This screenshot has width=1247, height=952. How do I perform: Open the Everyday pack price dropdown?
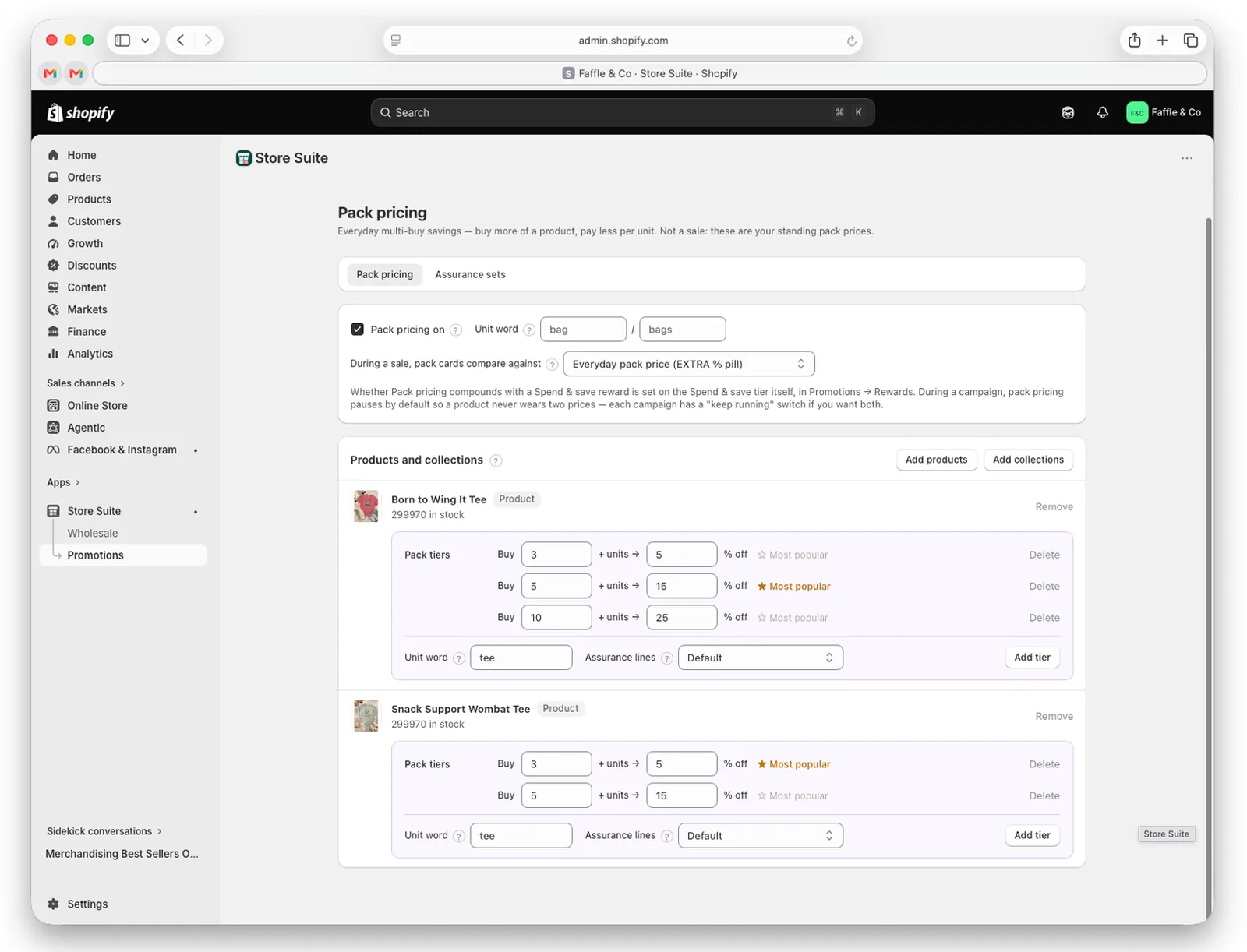pos(689,364)
